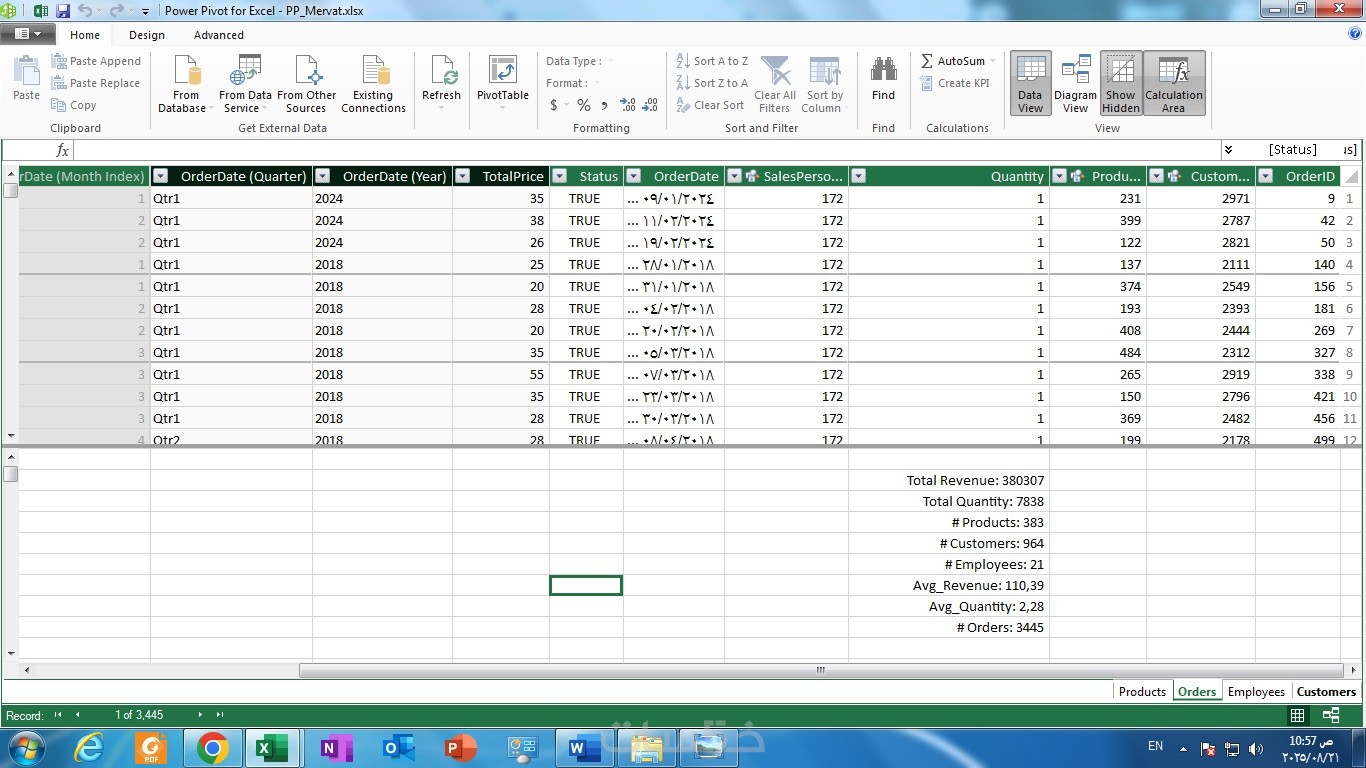Switch to Diagram View
Viewport: 1366px width, 768px height.
1075,84
